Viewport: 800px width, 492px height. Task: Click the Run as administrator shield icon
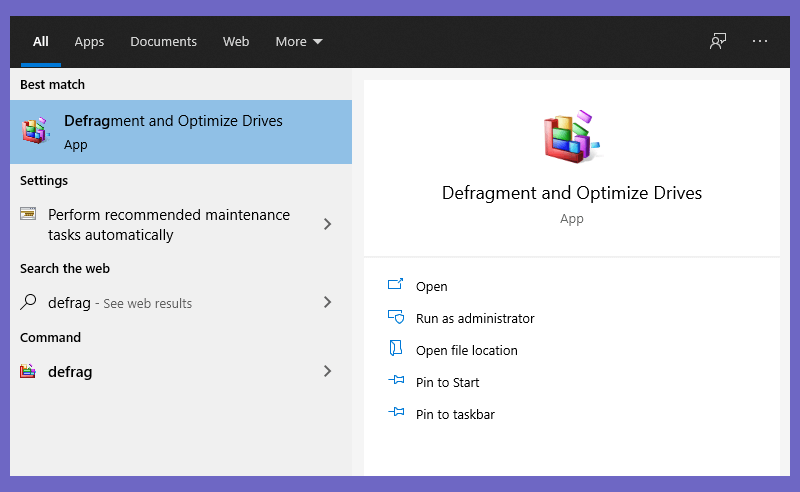click(396, 317)
